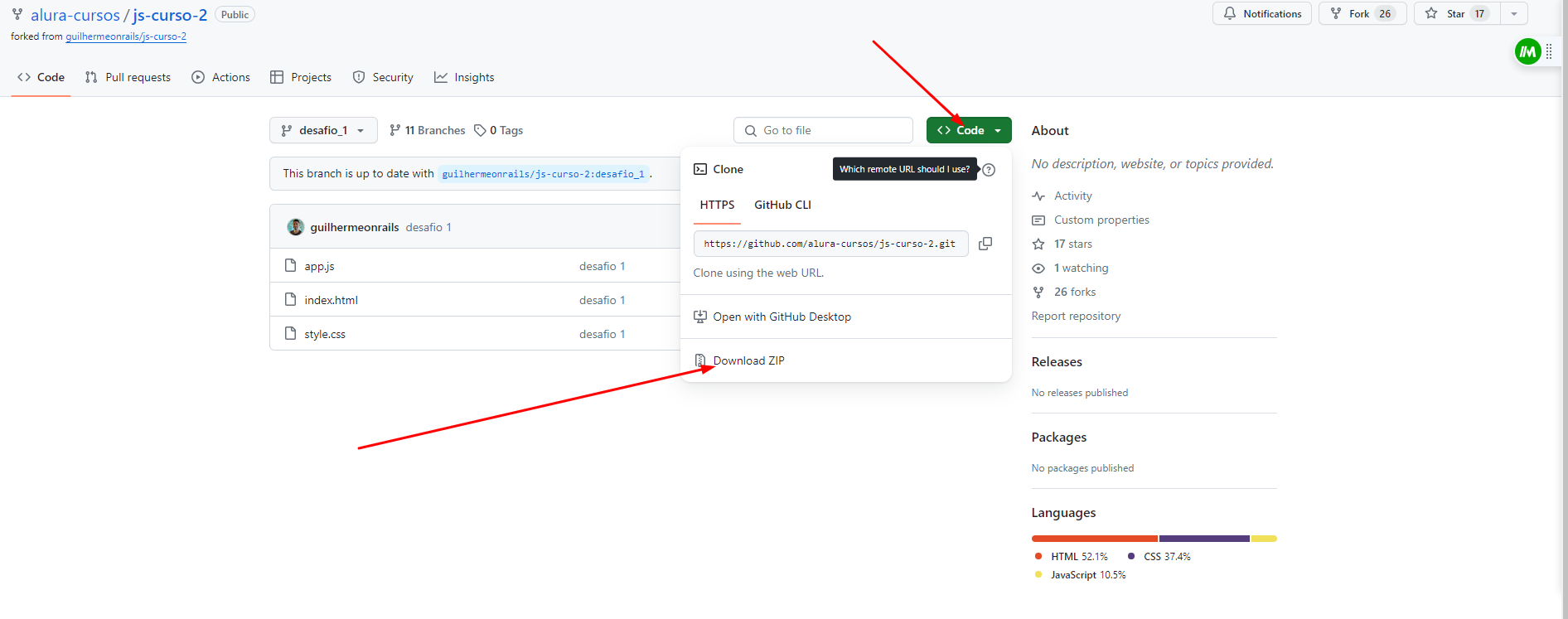
Task: Click the index.html file icon
Action: (290, 299)
